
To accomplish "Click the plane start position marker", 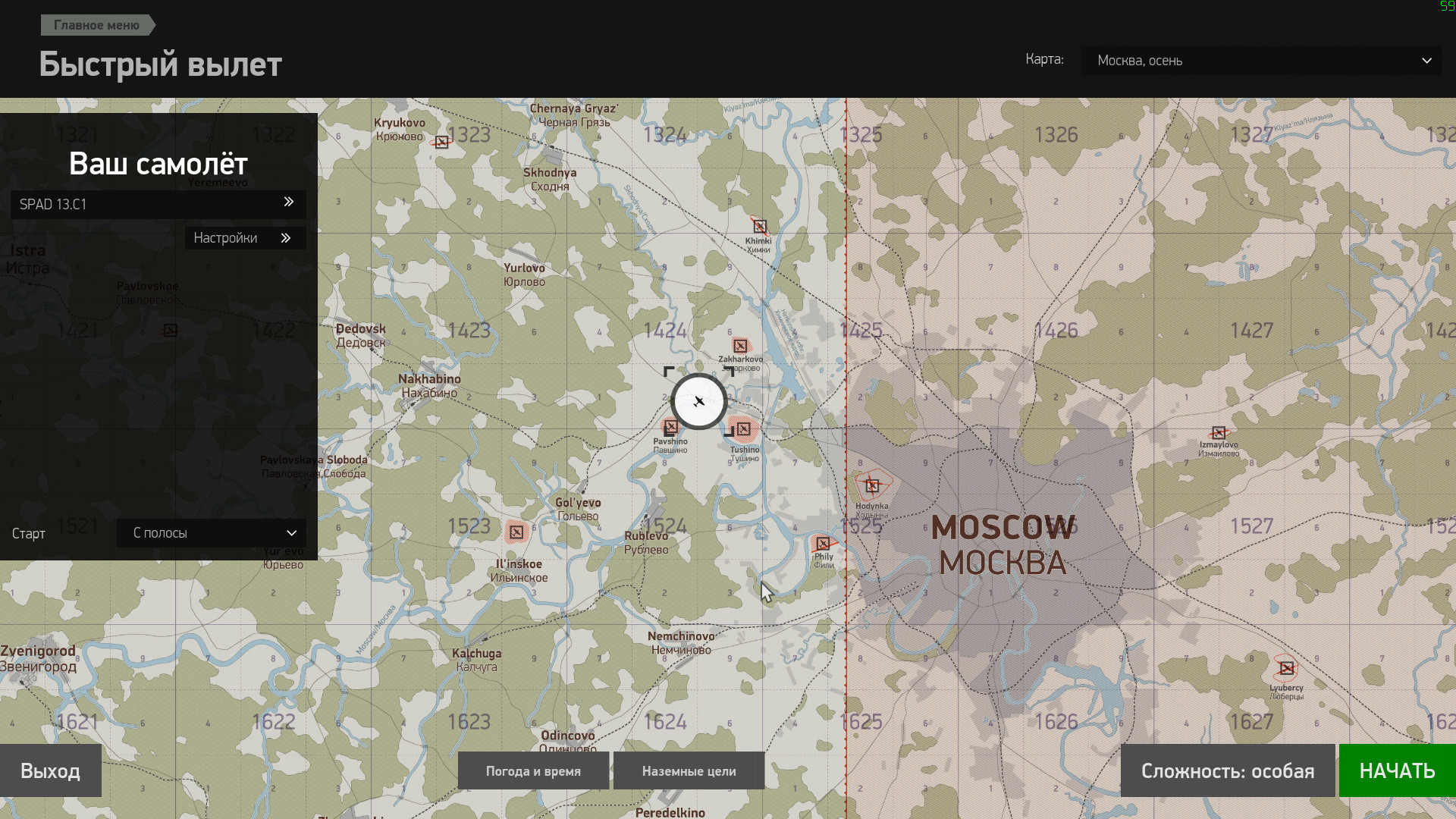I will (699, 401).
